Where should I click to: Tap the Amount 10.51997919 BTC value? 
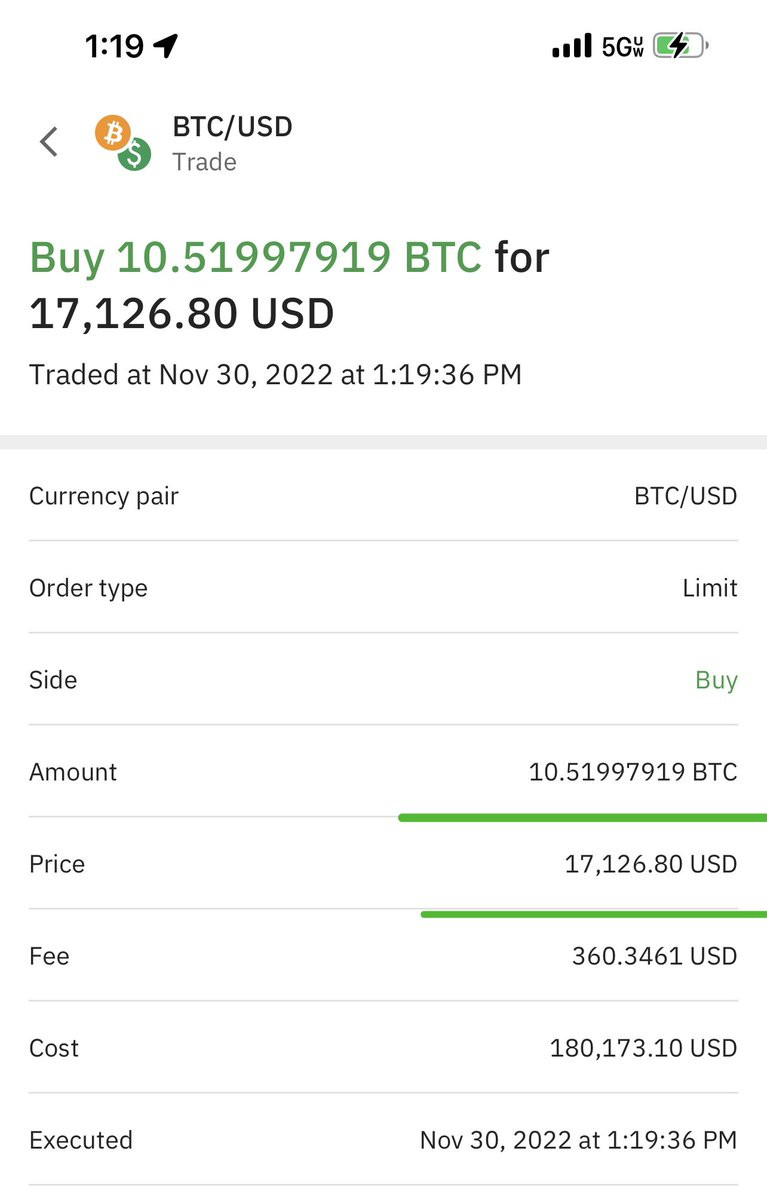[633, 772]
